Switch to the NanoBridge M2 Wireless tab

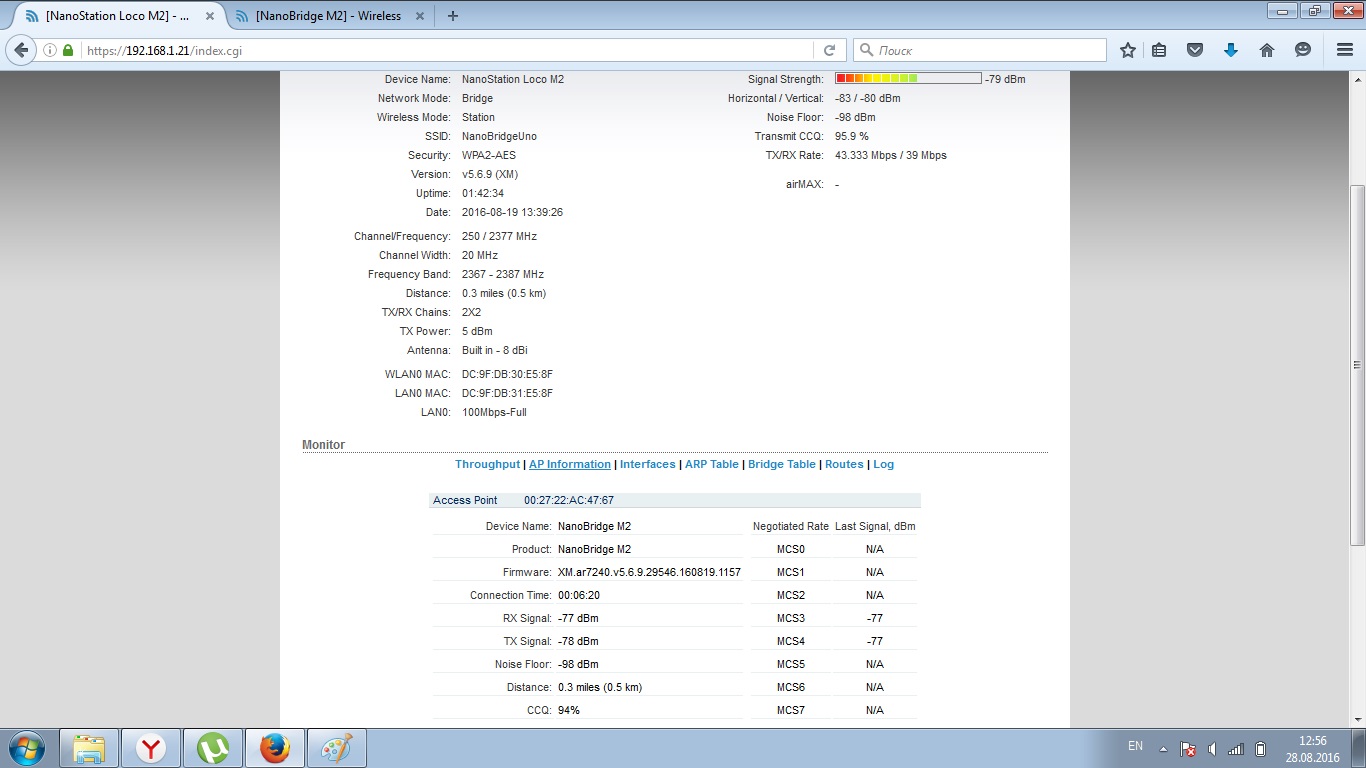[x=328, y=16]
